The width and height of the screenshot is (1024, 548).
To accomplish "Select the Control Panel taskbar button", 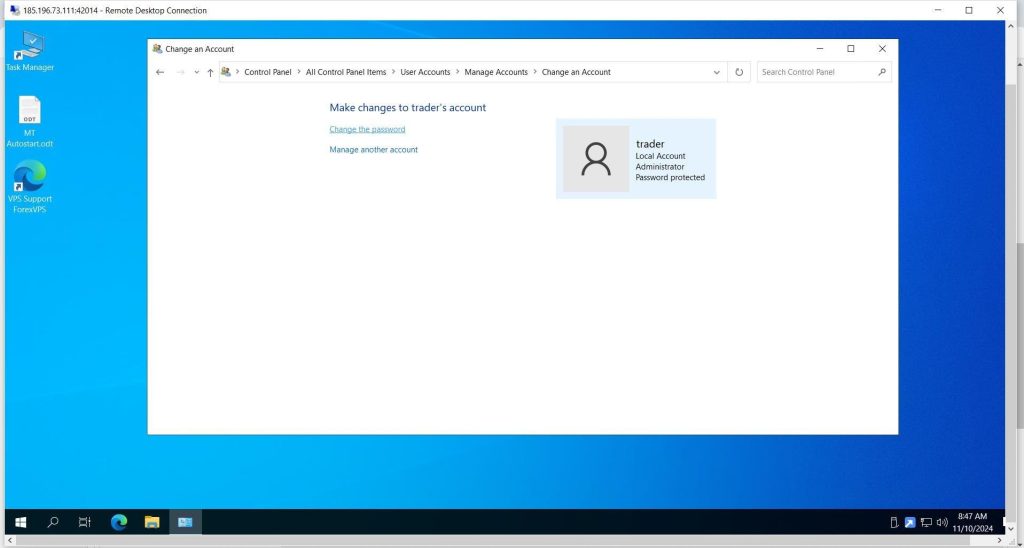I will click(185, 522).
